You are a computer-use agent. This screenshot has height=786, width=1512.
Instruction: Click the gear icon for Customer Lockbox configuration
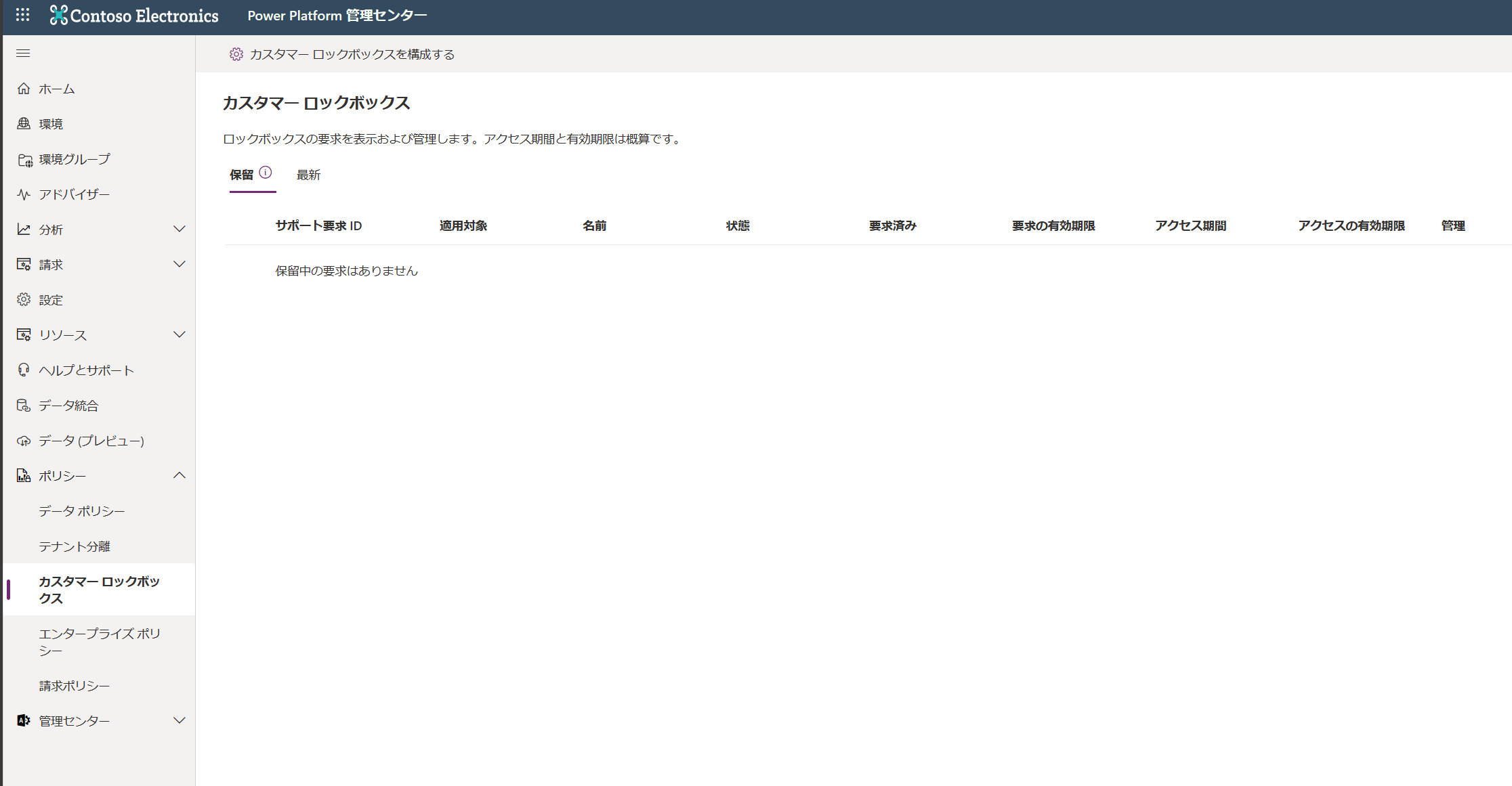[x=236, y=54]
